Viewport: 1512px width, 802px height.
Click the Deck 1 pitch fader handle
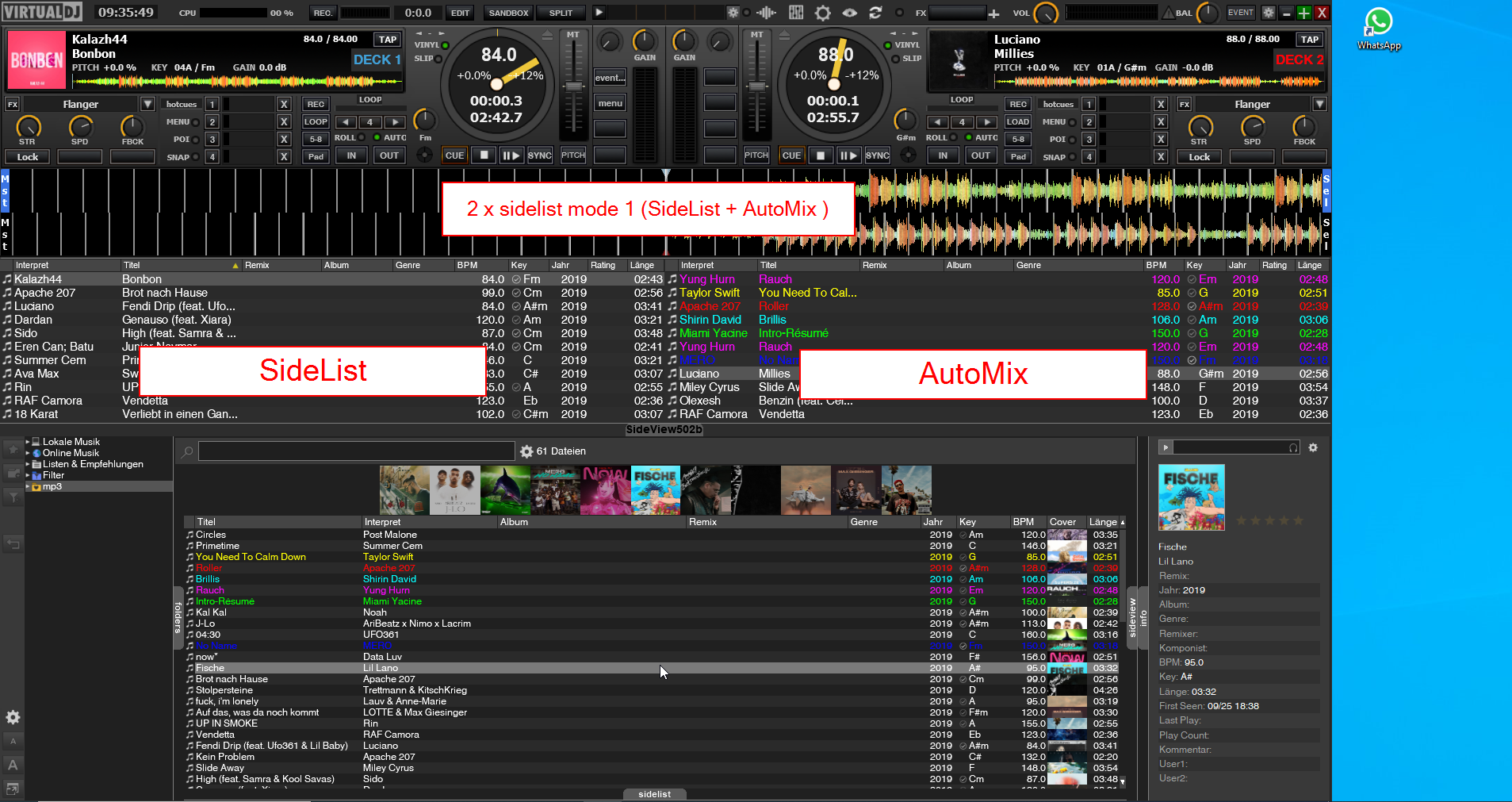pos(572,86)
